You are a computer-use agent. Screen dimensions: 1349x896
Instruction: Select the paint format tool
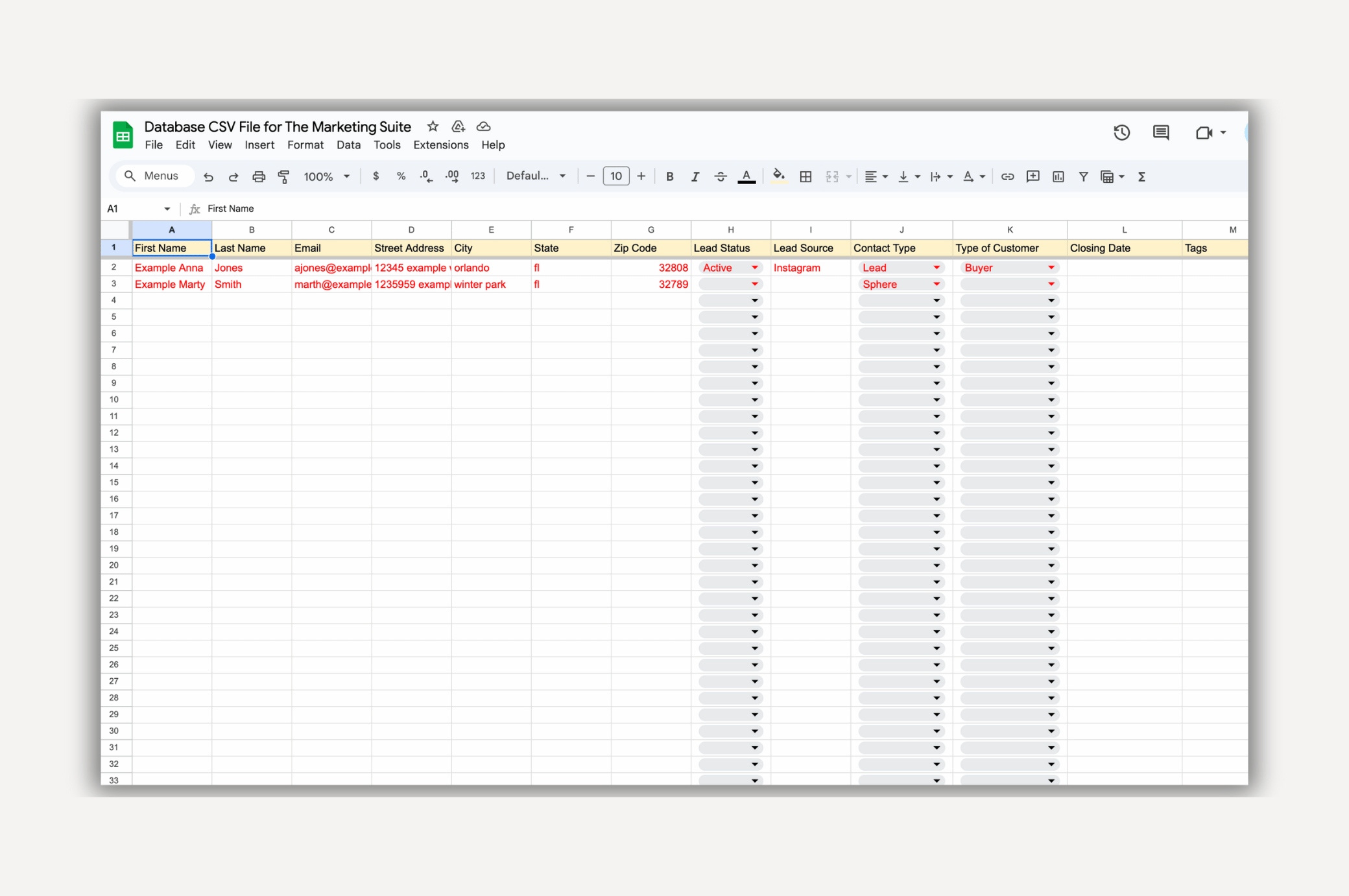click(283, 176)
